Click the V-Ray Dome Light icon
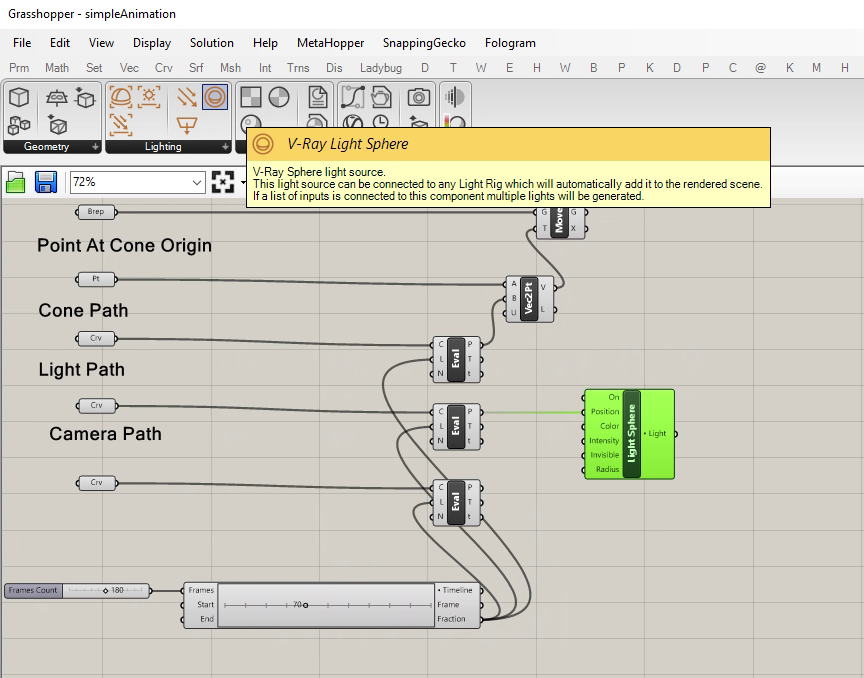The width and height of the screenshot is (864, 678). click(121, 98)
